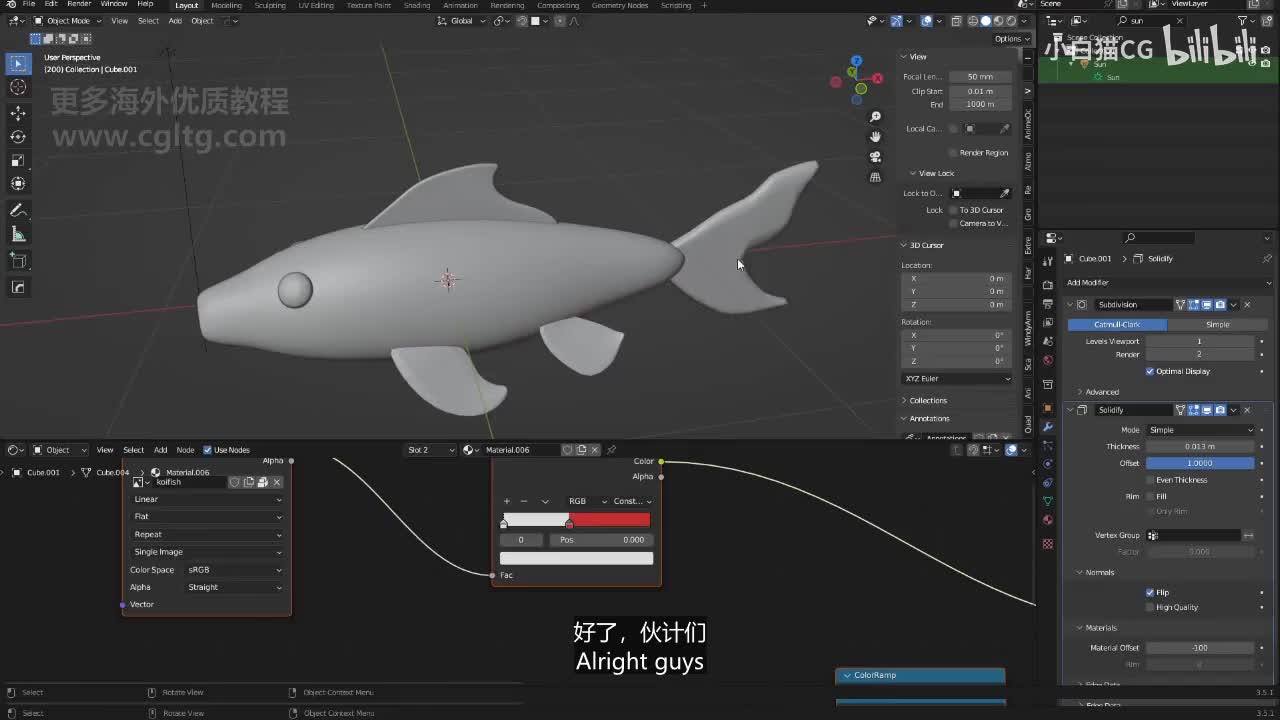This screenshot has height=720, width=1280.
Task: Toggle the camera view icon
Action: 875,157
